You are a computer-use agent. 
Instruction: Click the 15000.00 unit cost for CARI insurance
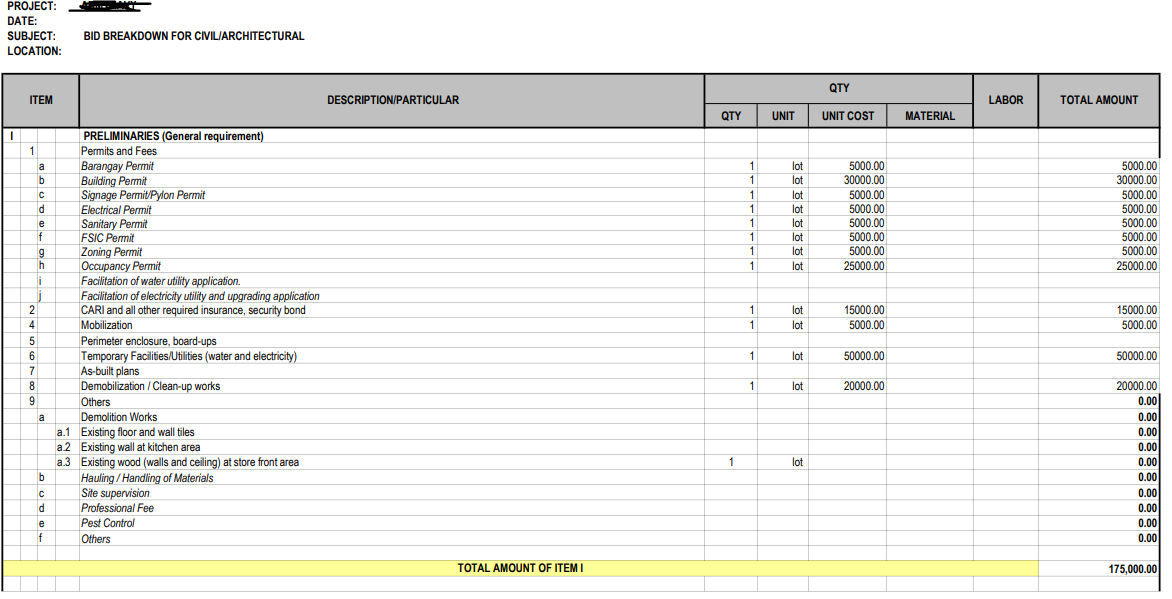click(864, 310)
